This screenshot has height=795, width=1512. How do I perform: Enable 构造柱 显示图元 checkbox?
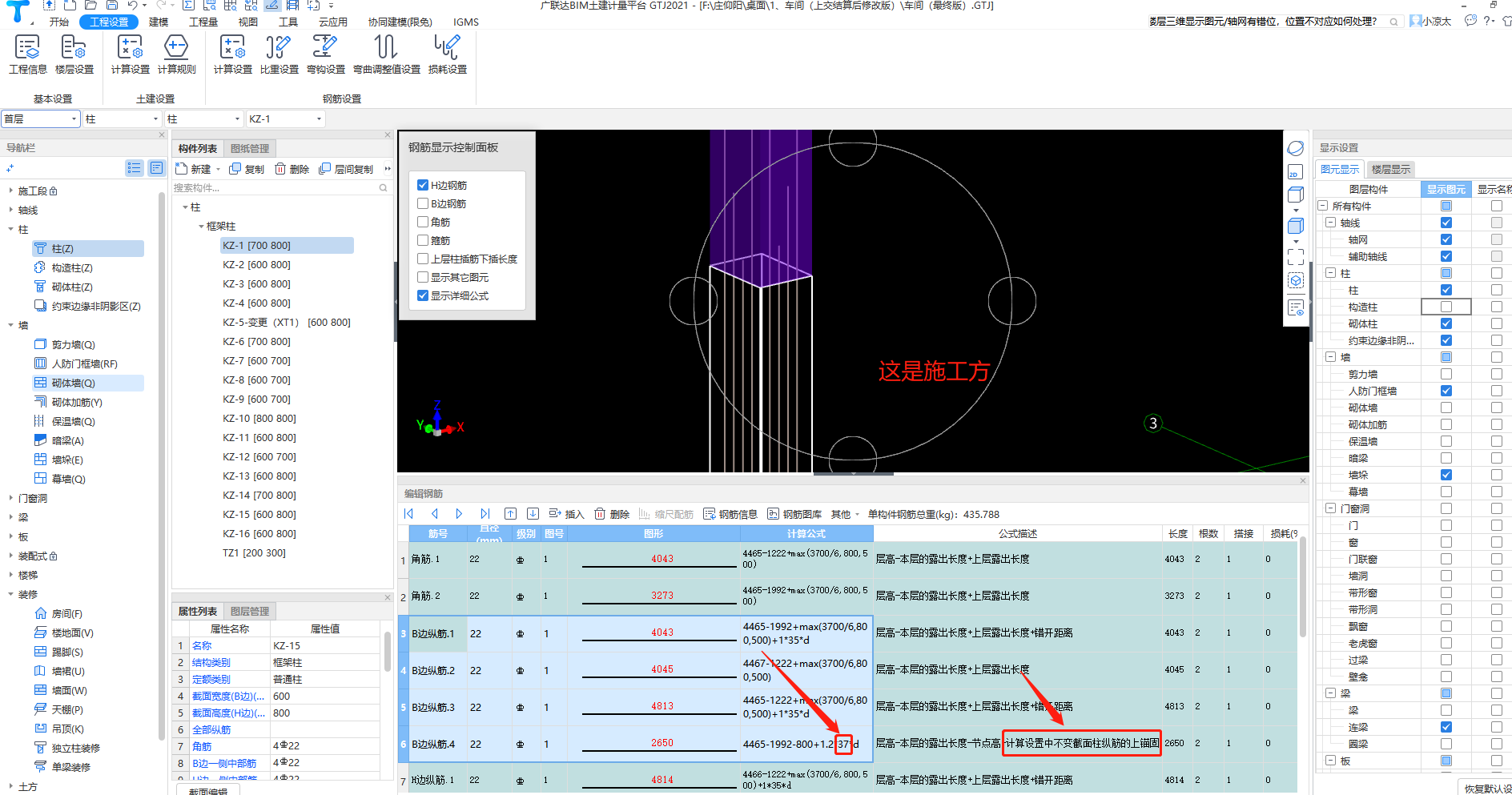point(1446,307)
